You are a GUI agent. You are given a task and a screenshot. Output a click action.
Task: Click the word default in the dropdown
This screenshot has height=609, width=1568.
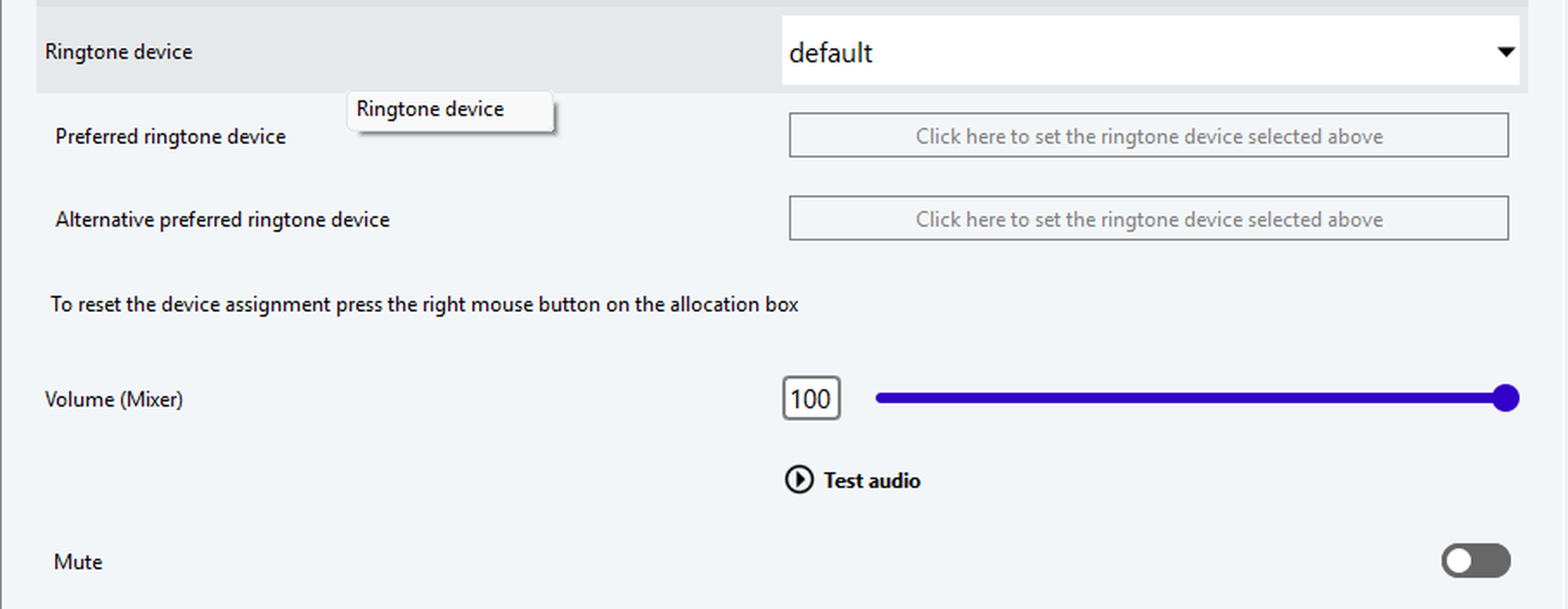830,53
